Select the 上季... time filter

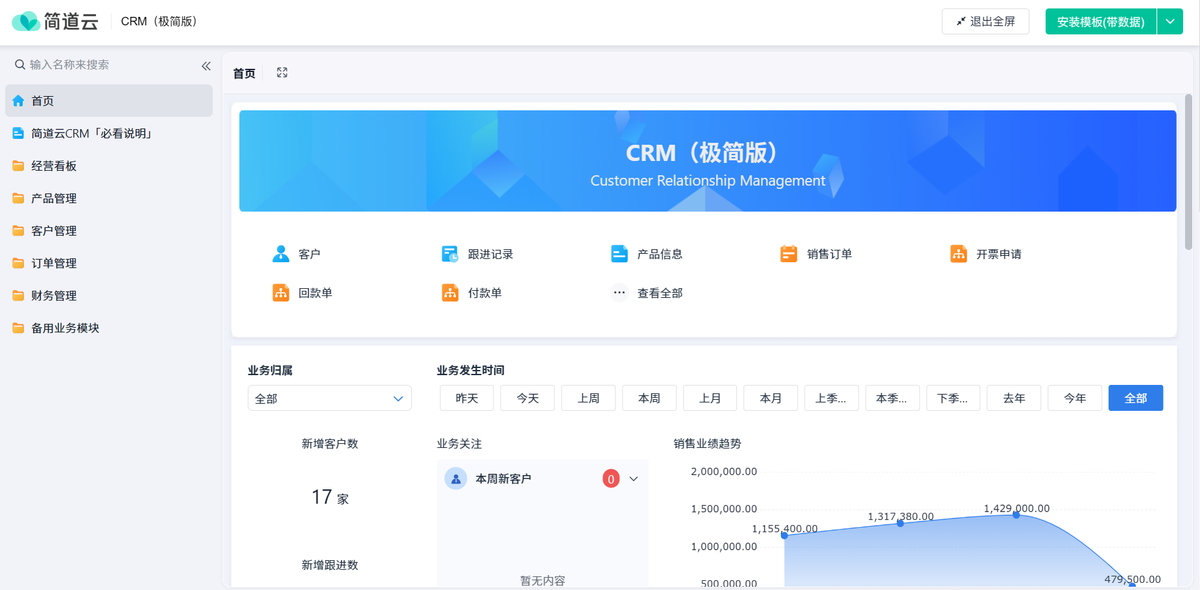click(832, 398)
